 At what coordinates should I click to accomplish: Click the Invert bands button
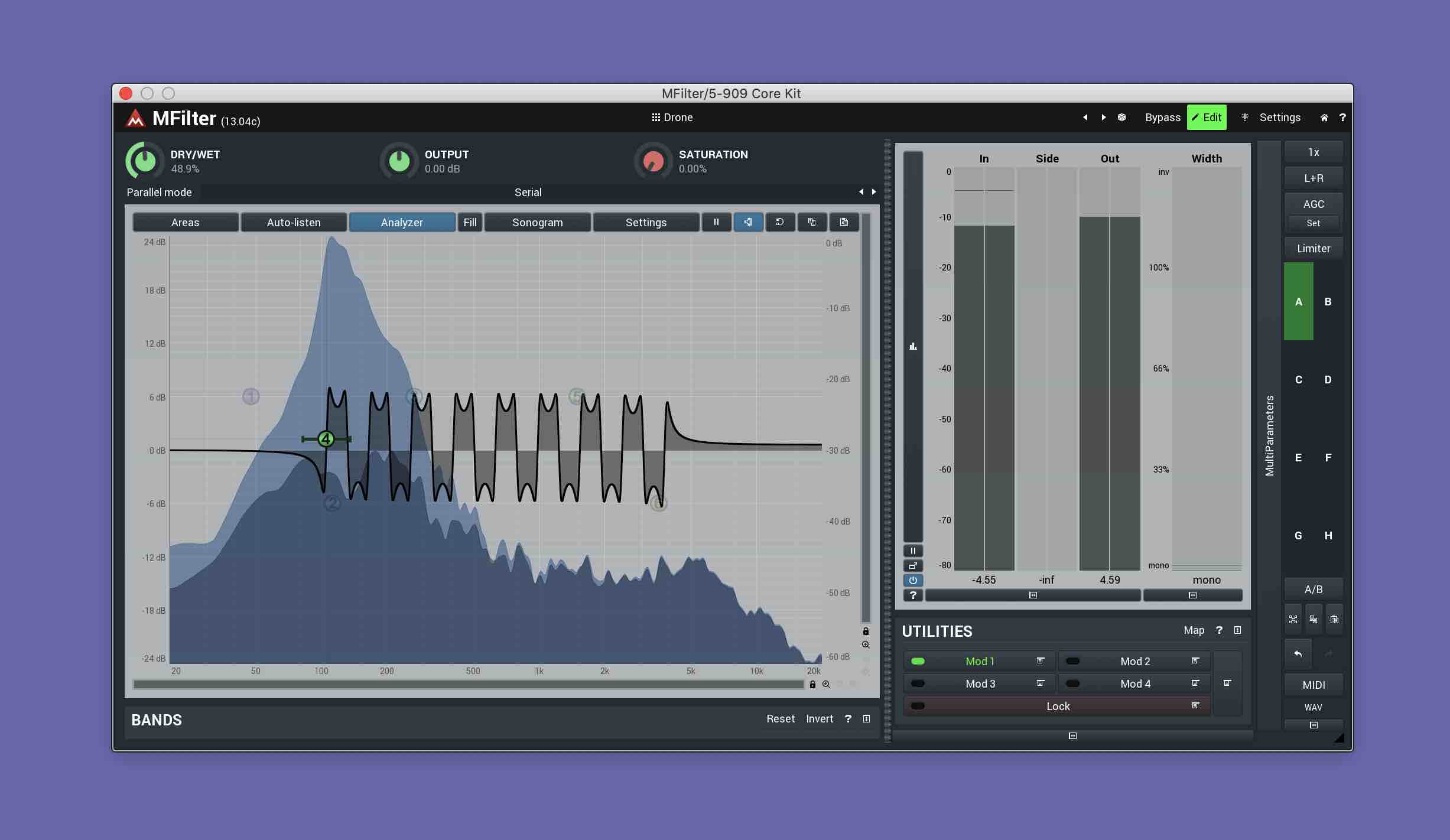pyautogui.click(x=819, y=719)
